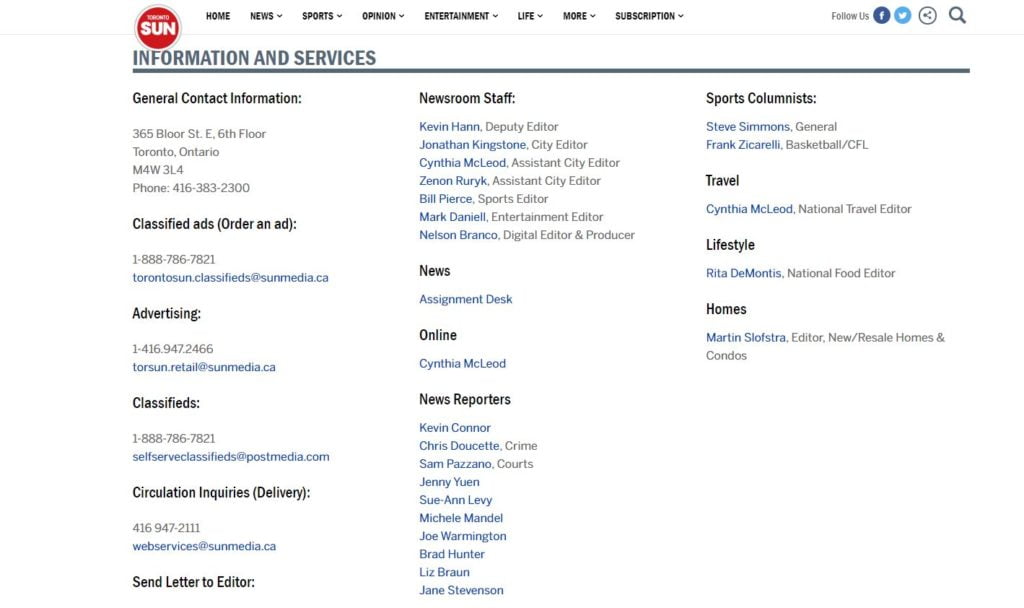Open Chris Doucette's reporter link

459,446
